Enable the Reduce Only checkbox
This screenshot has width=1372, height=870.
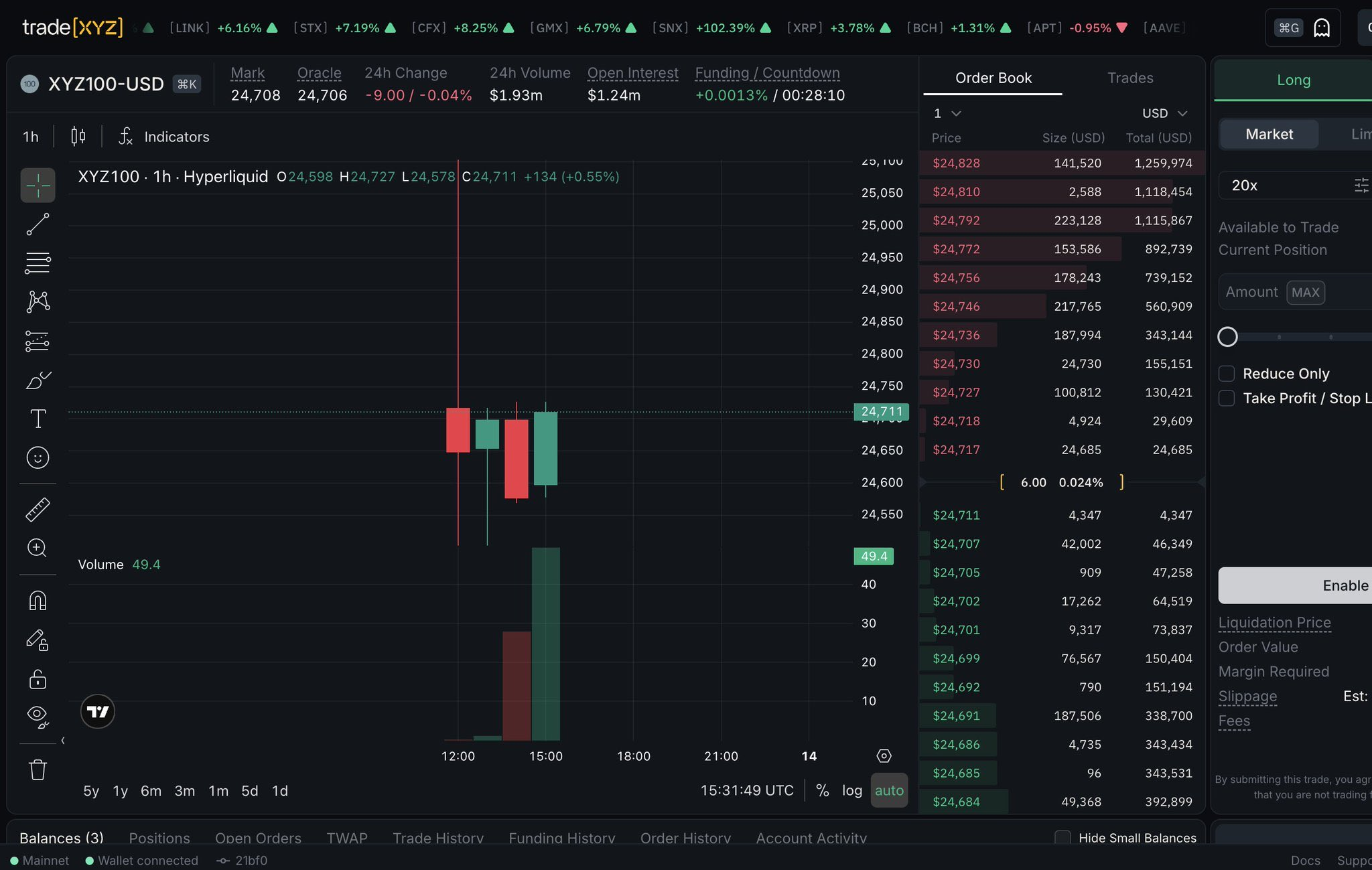[x=1227, y=374]
